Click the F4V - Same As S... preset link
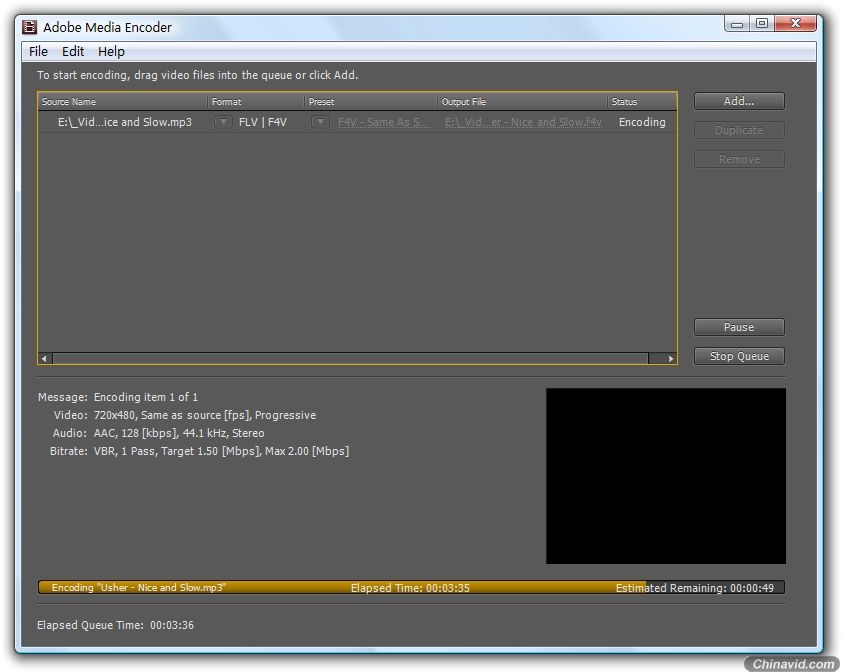 tap(384, 122)
